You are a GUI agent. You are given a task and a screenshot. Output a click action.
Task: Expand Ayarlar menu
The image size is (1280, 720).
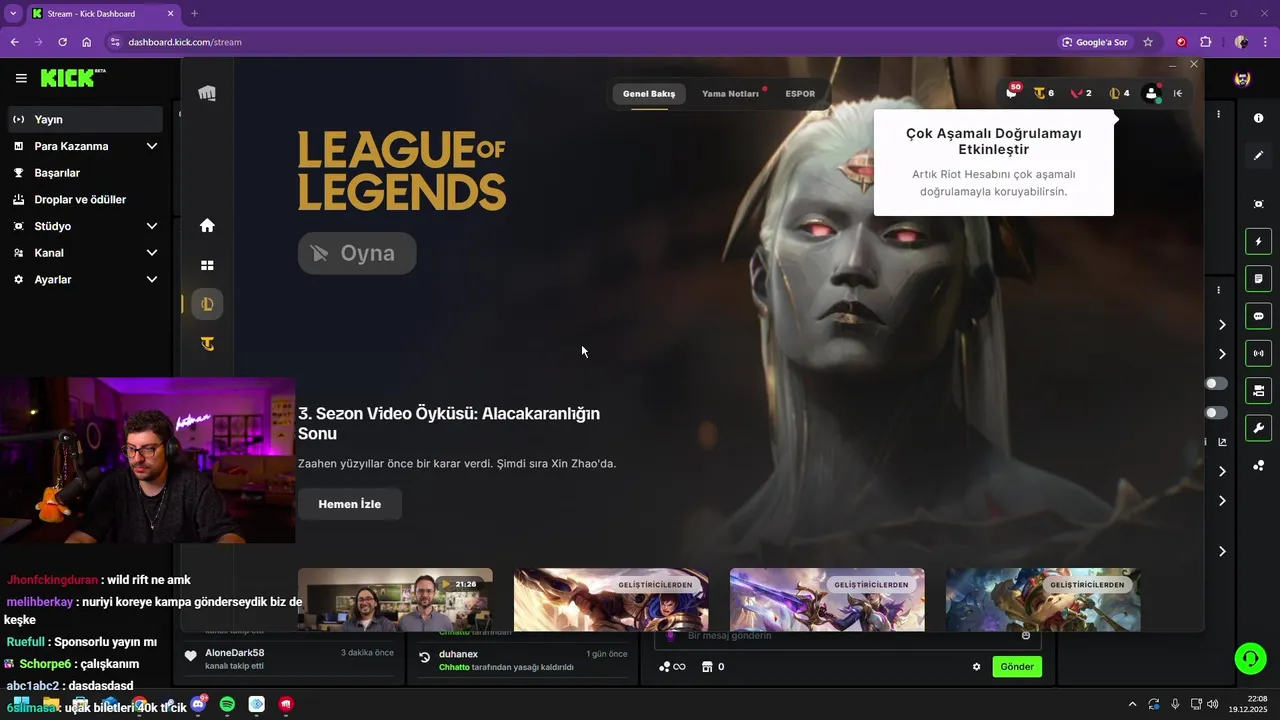click(x=85, y=280)
